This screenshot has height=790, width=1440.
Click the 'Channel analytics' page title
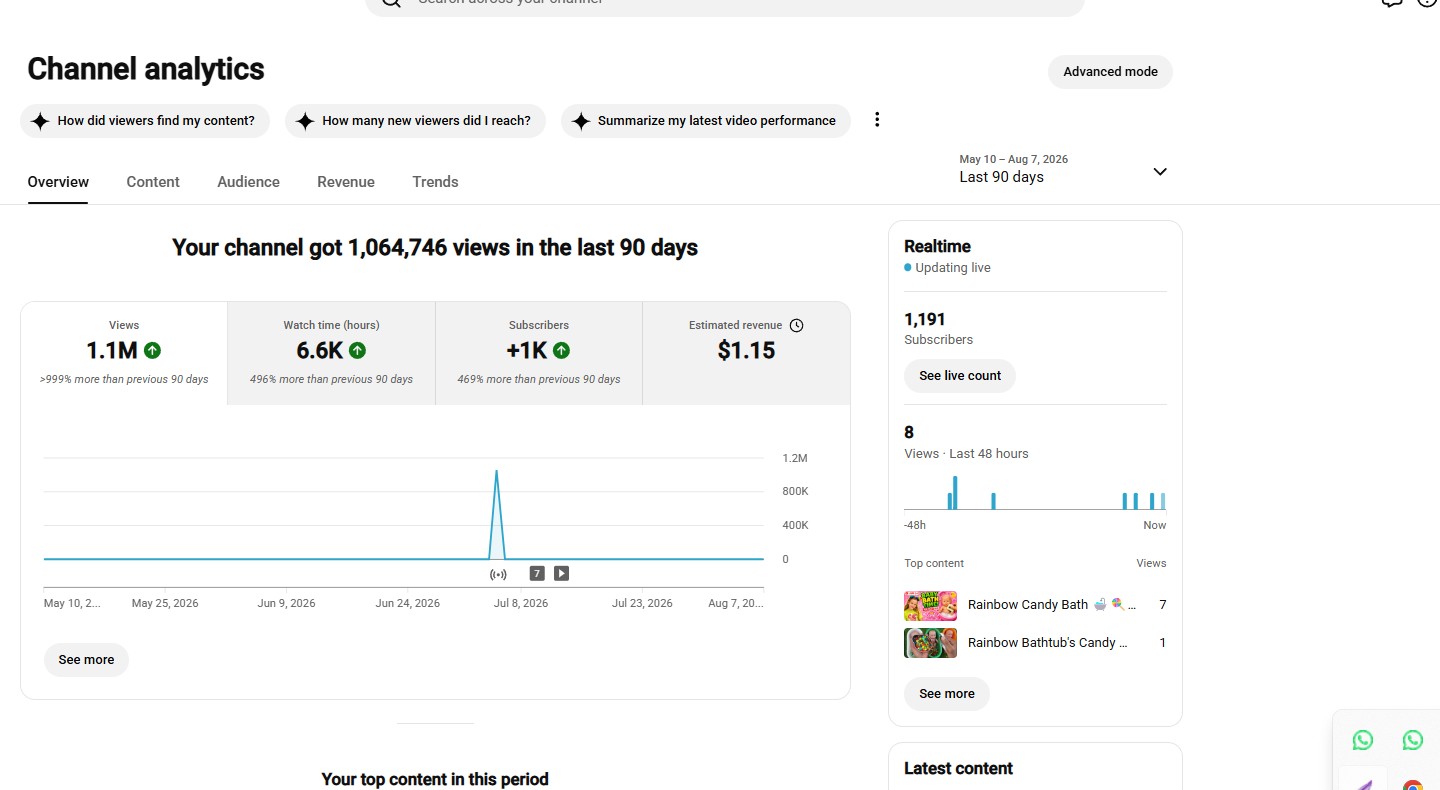click(146, 69)
